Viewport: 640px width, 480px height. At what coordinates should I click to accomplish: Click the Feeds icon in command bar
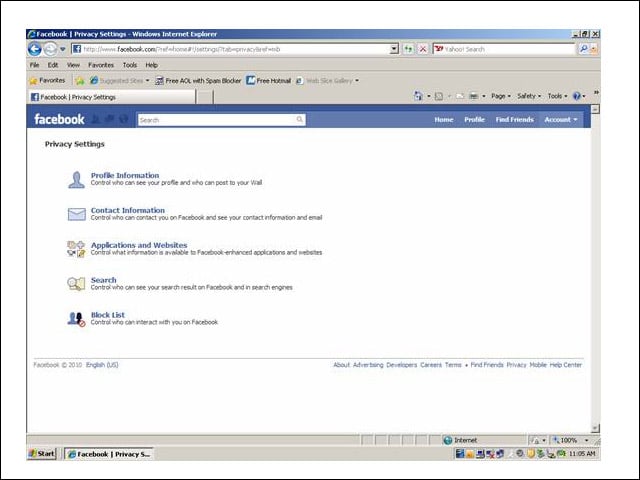coord(439,96)
